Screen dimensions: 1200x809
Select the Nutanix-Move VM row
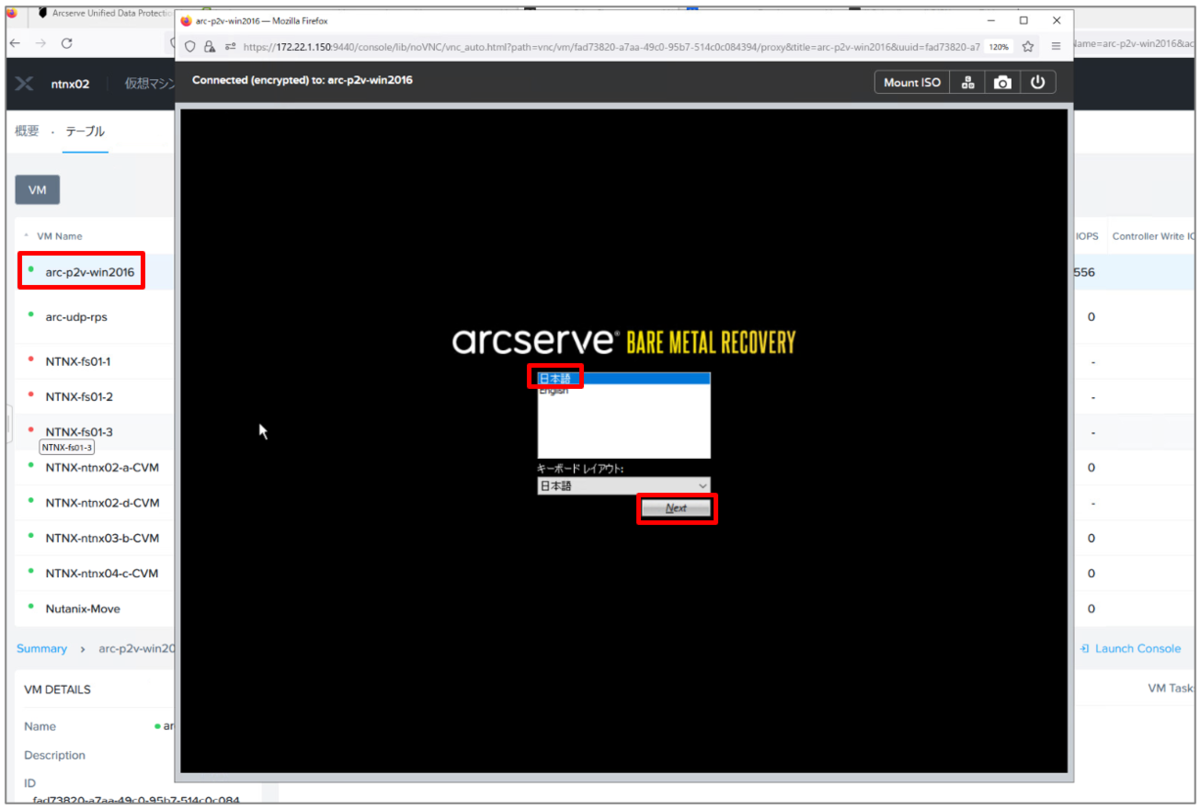pyautogui.click(x=83, y=608)
